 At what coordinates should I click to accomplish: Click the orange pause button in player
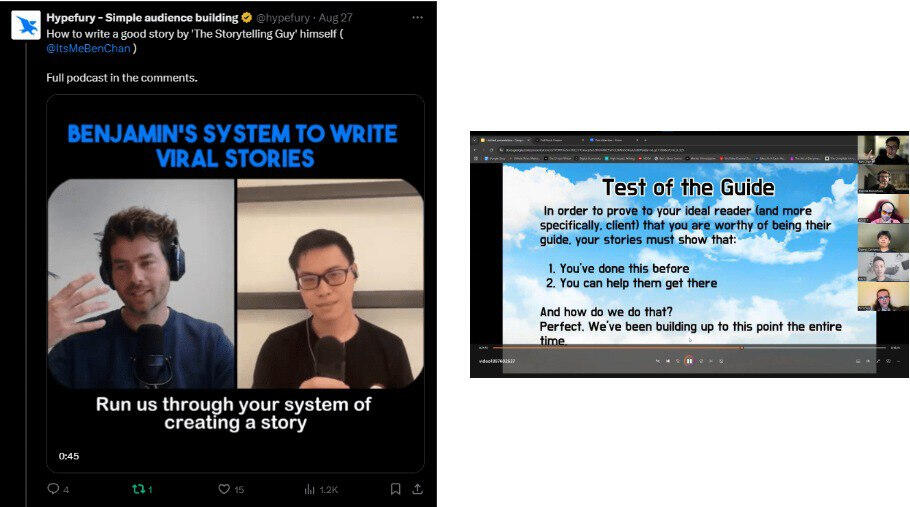point(689,361)
